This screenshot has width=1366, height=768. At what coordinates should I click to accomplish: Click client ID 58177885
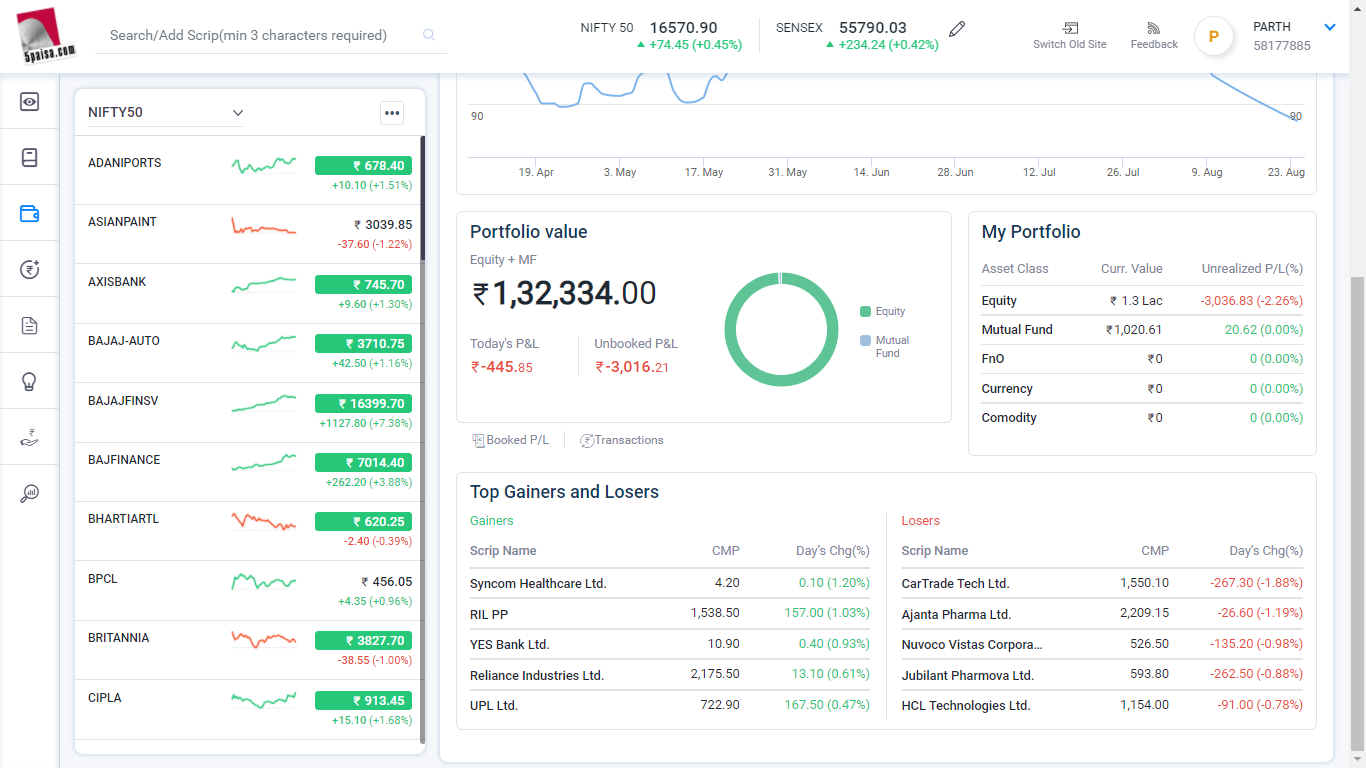tap(1282, 45)
